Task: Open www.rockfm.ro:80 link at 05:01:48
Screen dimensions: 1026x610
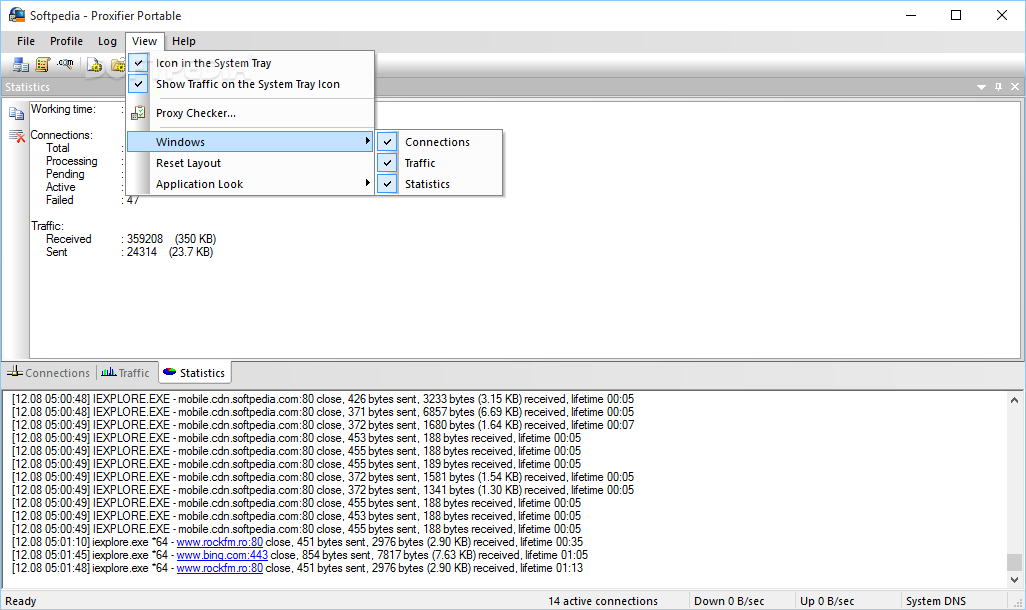Action: coord(220,568)
